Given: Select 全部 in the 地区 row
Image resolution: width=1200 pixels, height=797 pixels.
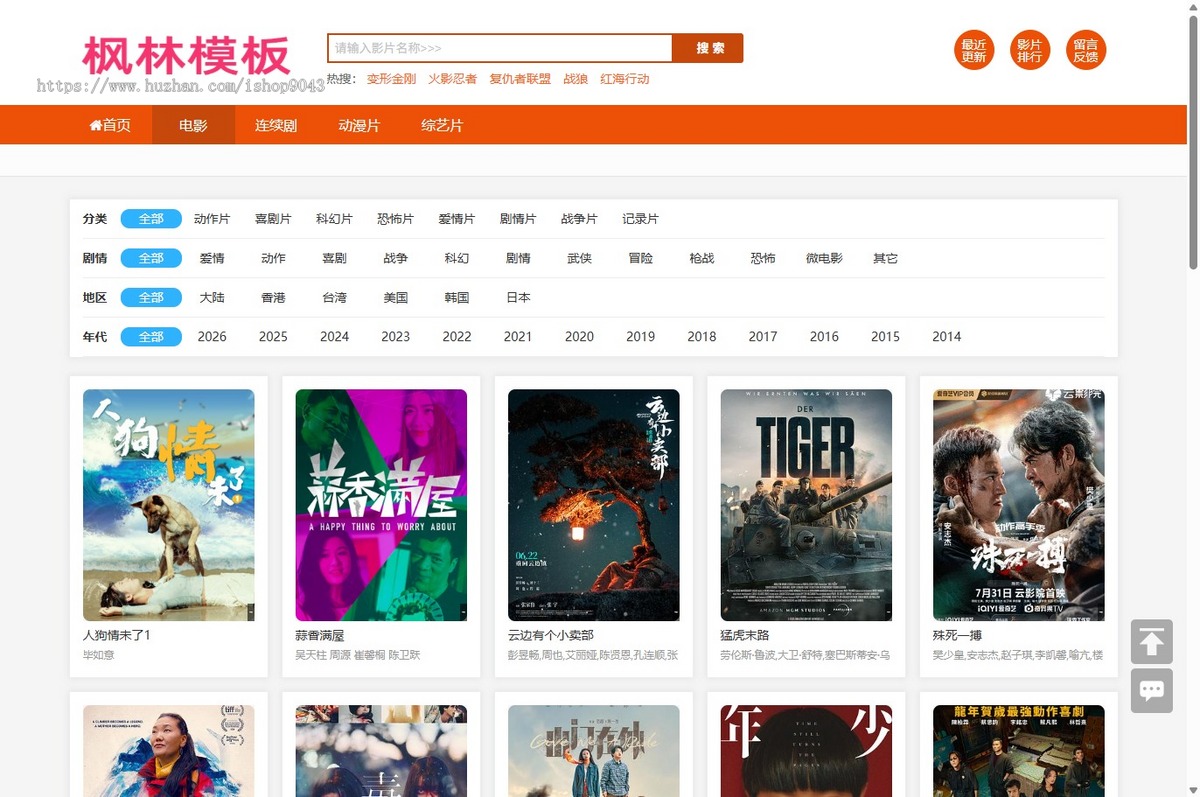Looking at the screenshot, I should pos(151,297).
